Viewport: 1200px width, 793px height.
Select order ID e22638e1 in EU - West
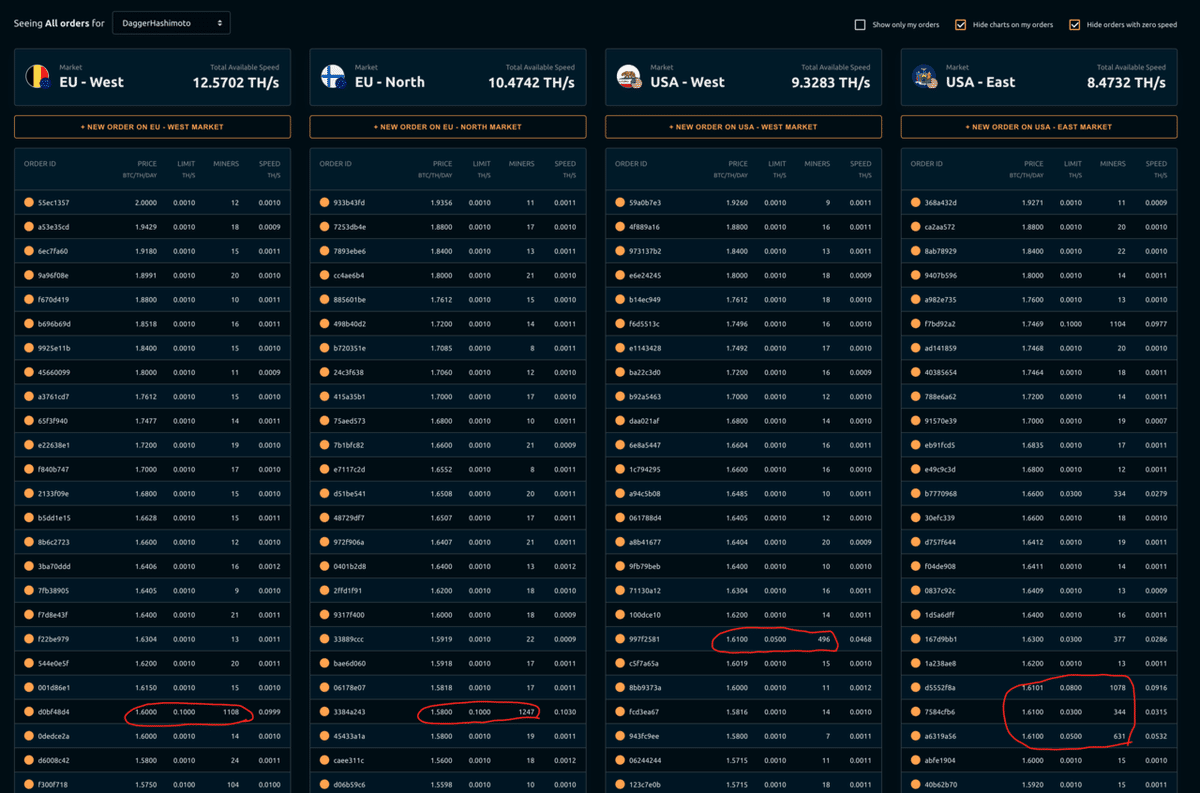tap(54, 445)
